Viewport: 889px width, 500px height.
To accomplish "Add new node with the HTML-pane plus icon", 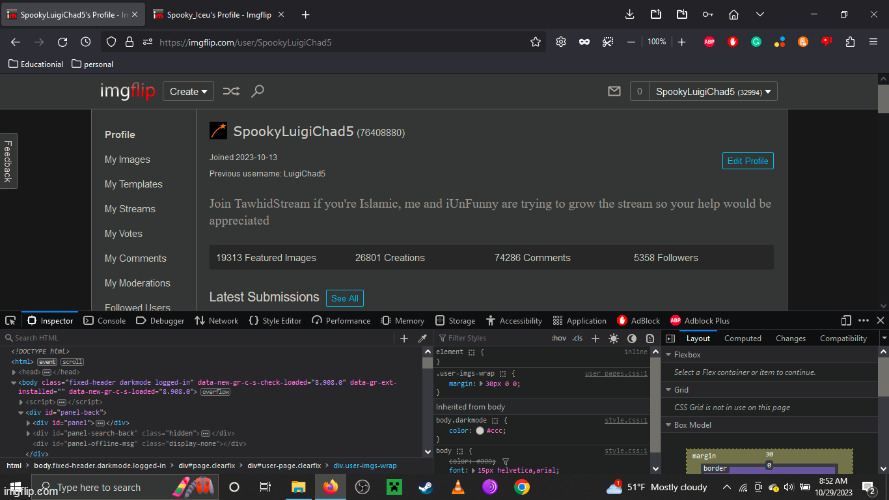I will [x=404, y=338].
